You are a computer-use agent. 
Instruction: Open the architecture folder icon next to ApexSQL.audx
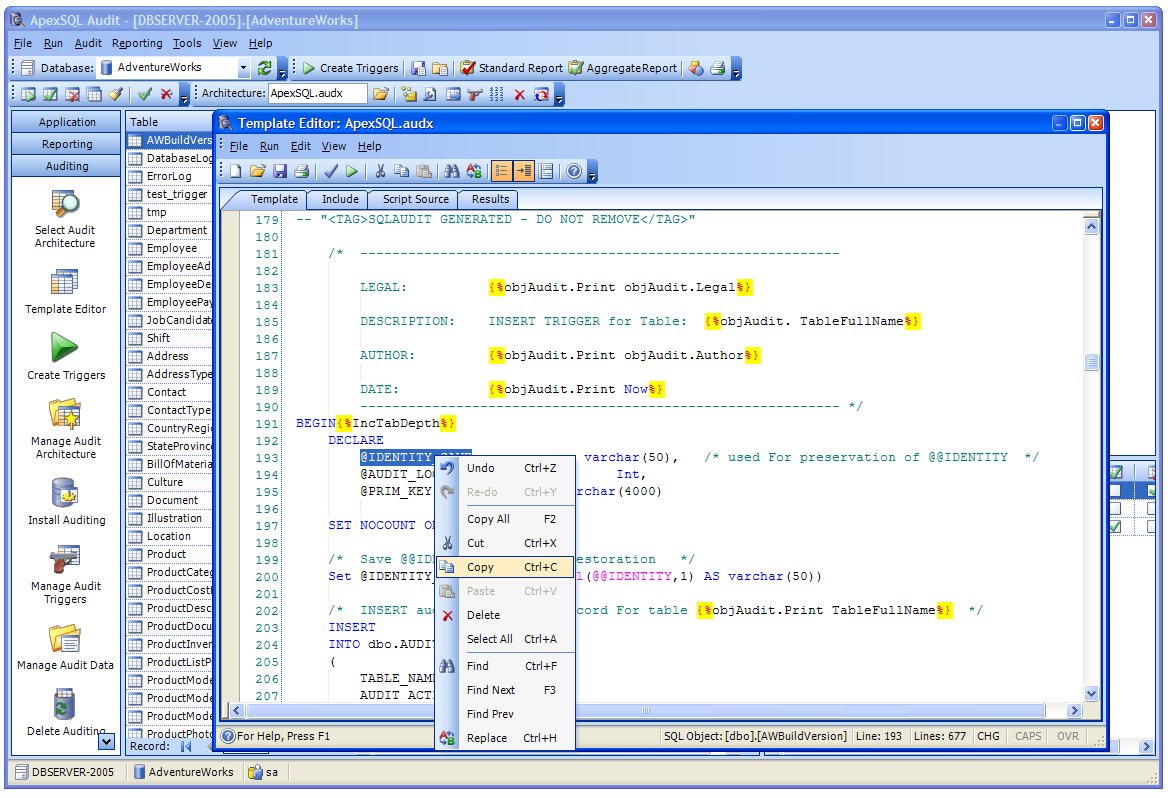click(x=381, y=94)
